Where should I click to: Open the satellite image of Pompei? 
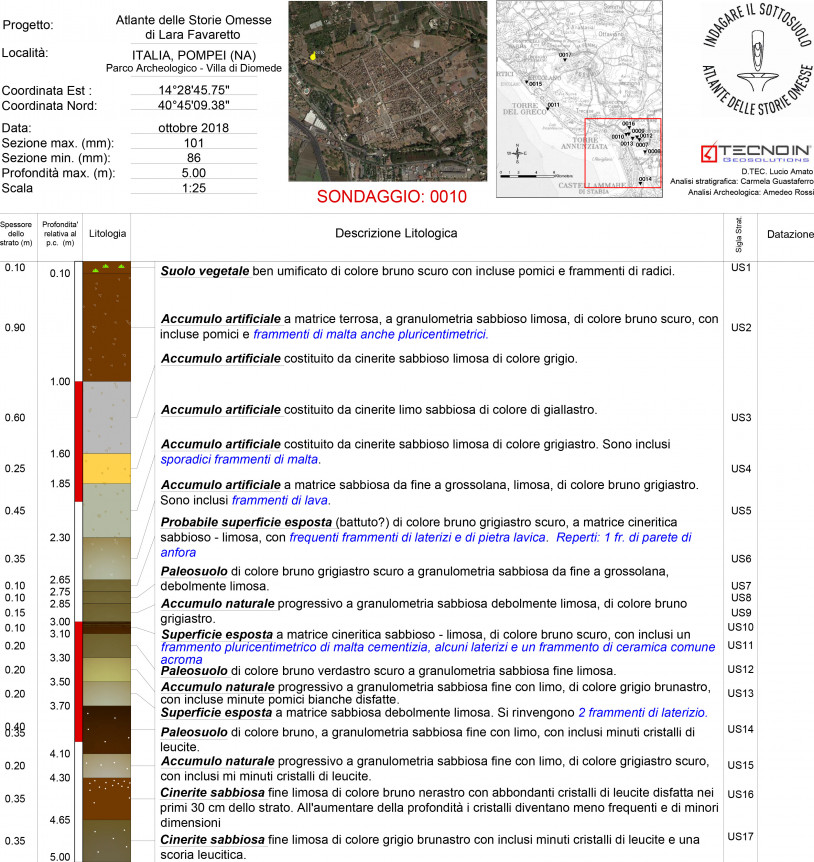(x=388, y=91)
